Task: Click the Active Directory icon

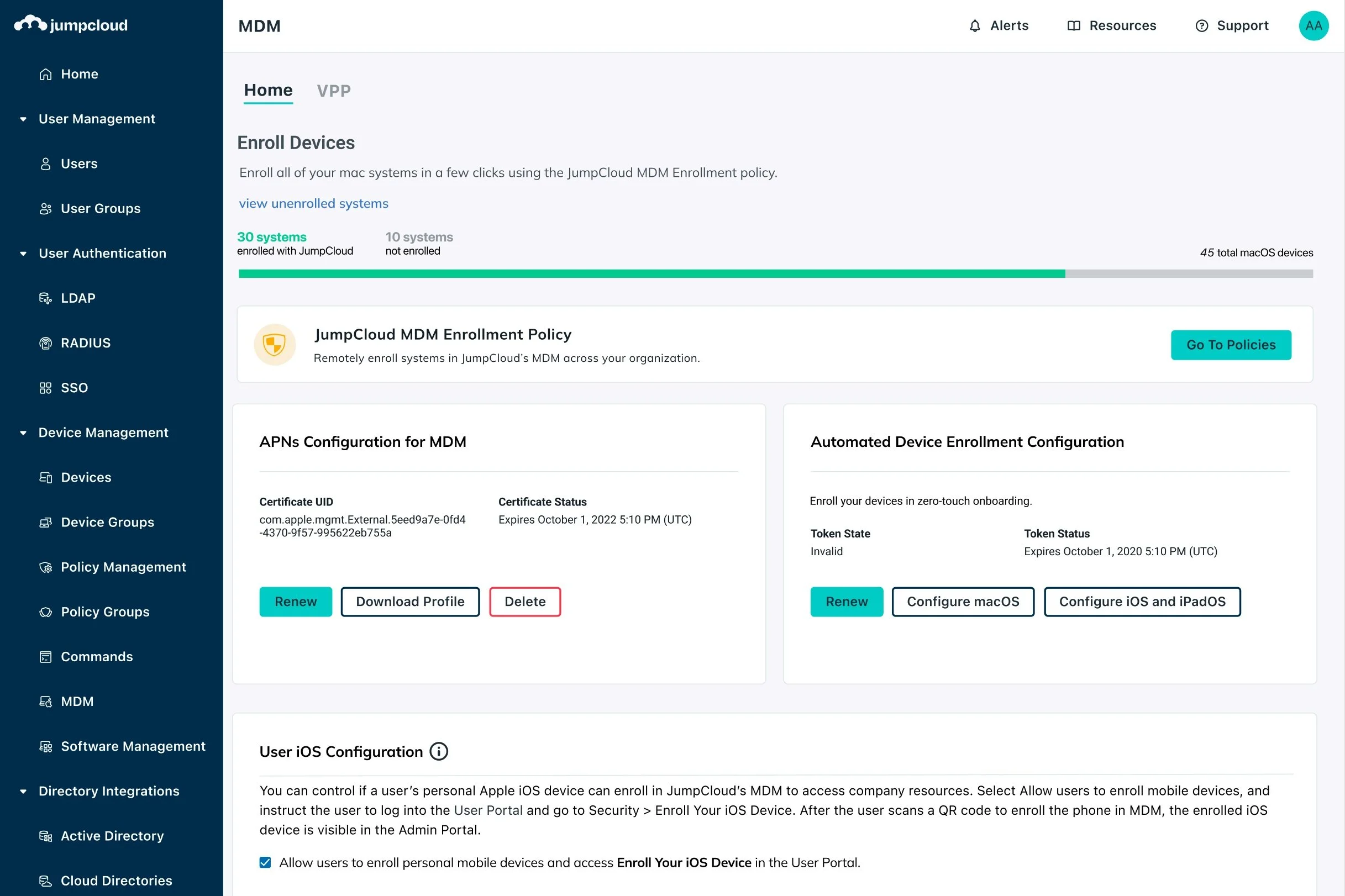Action: (45, 836)
